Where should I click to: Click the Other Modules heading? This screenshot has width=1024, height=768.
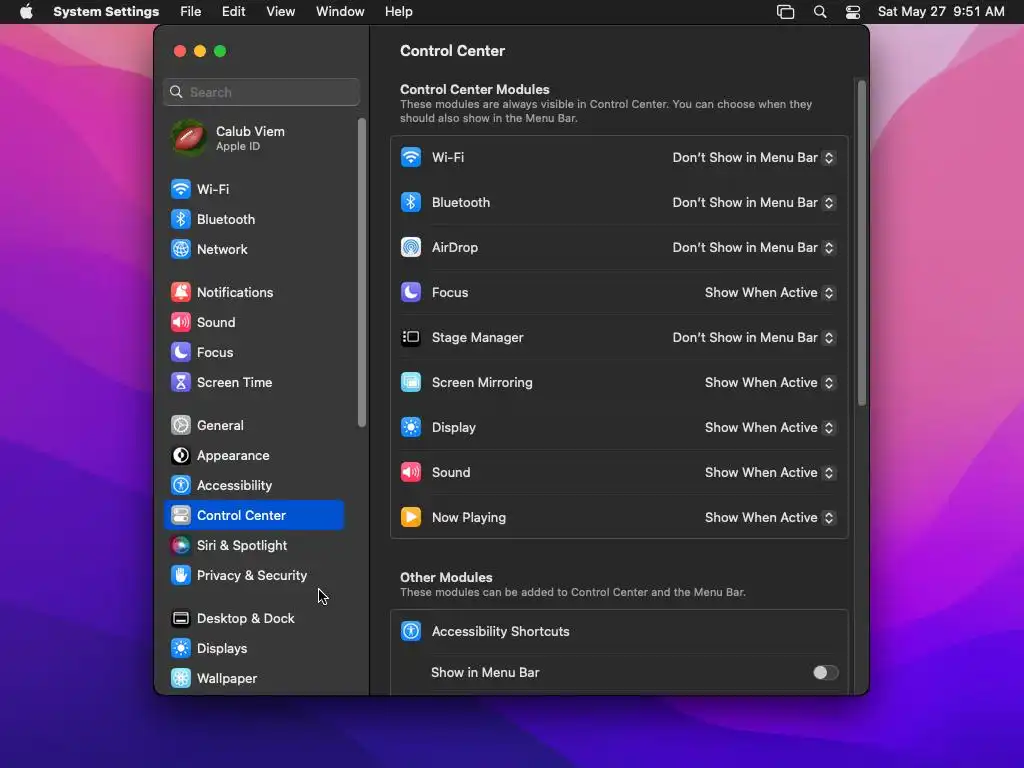coord(446,577)
